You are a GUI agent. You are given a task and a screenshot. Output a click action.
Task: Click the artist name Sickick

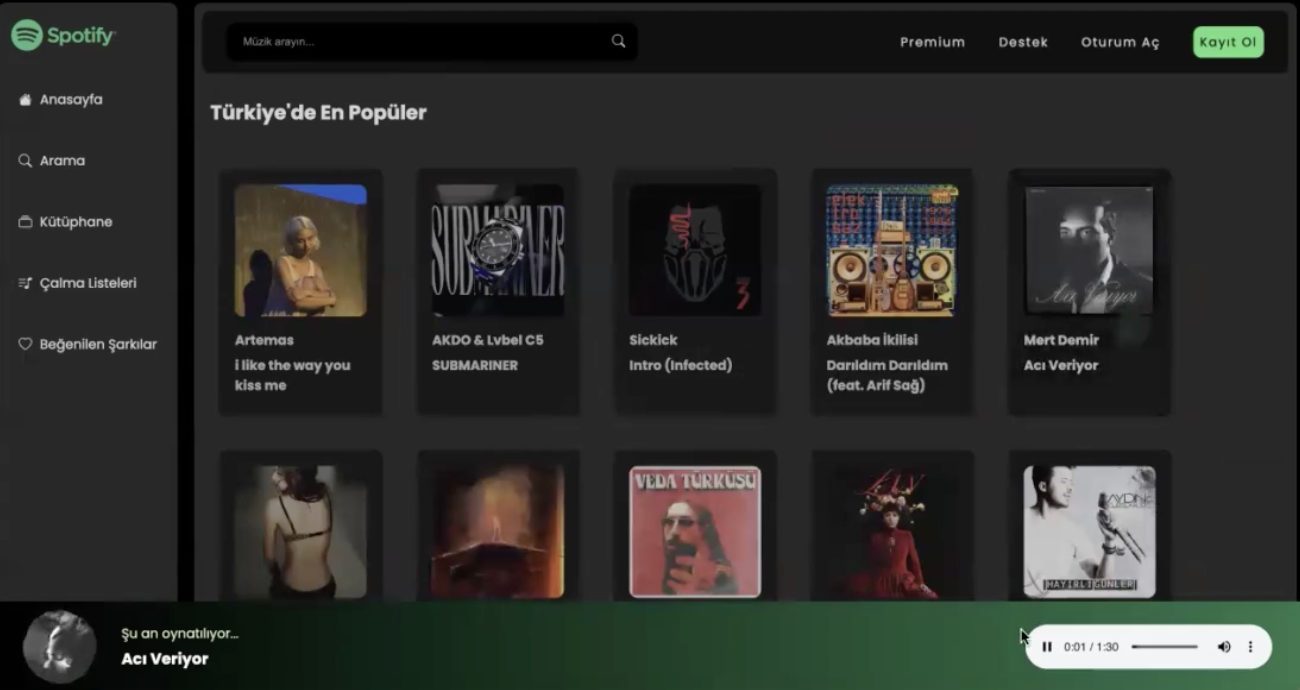pos(653,340)
